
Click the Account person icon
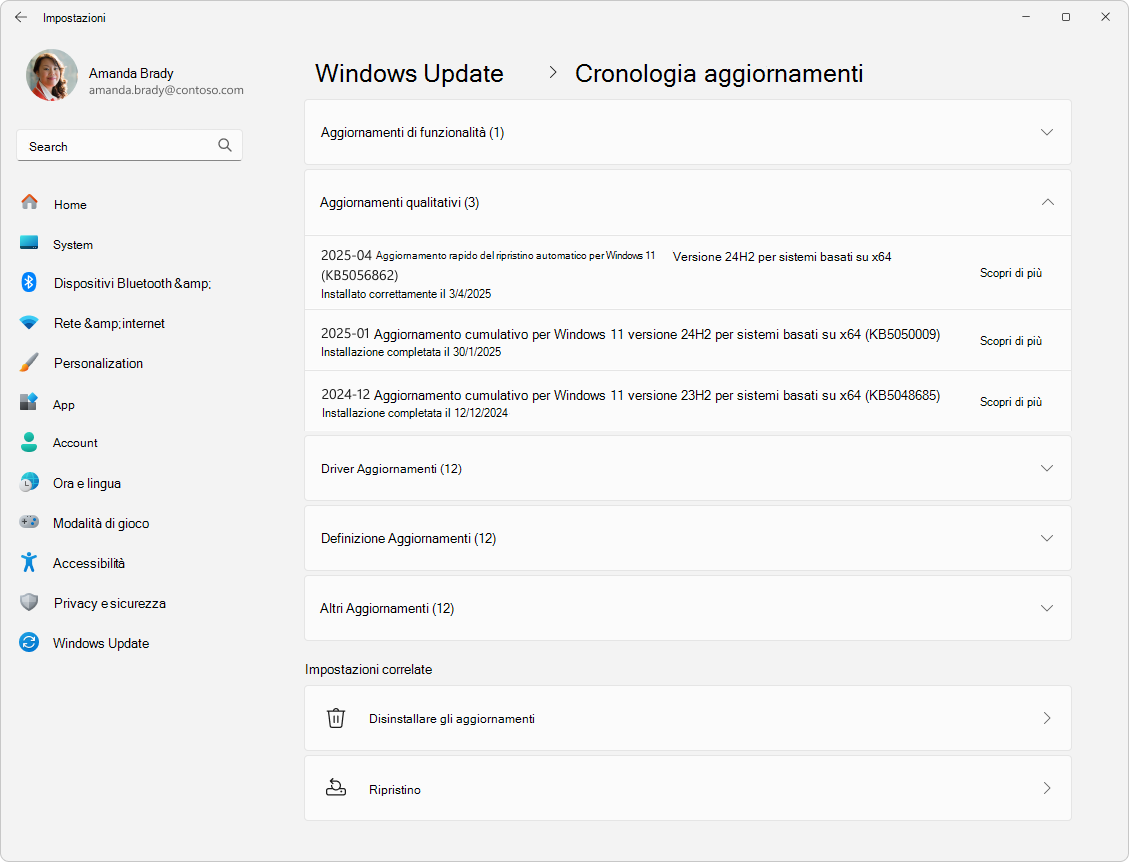coord(29,442)
